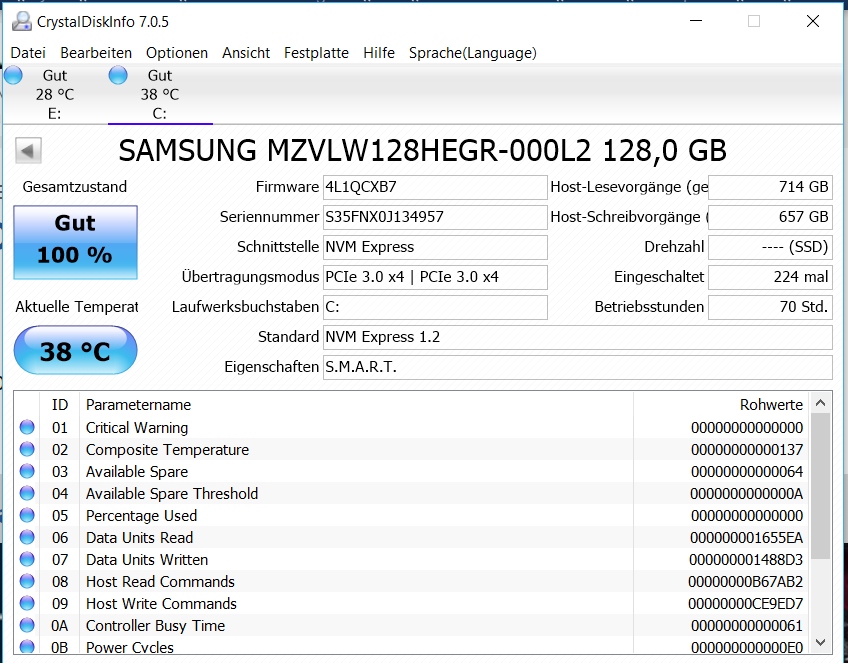Click the Drehzahl value ---- (SSD)

[x=770, y=247]
